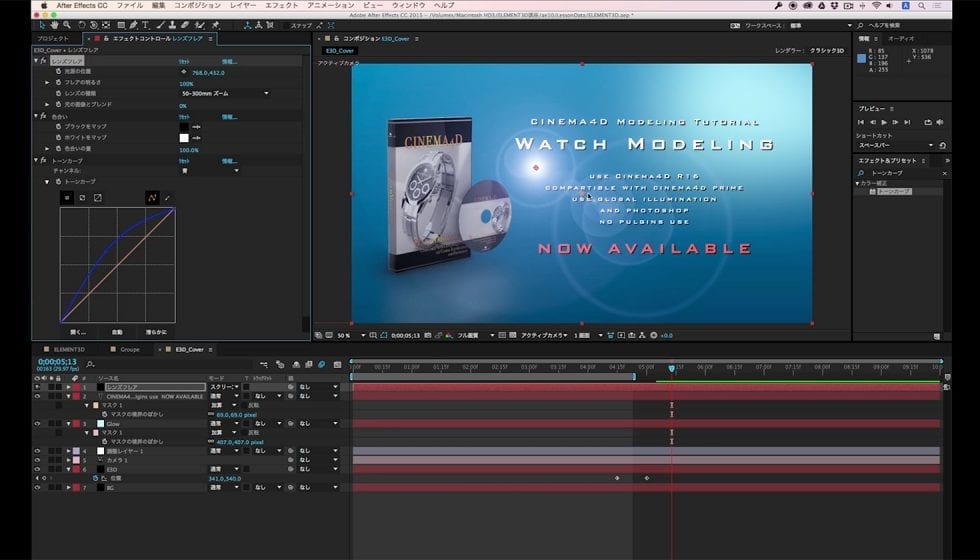Screen dimensions: 980x560
Task: Select the Unified Camera tool
Action: 94,25
